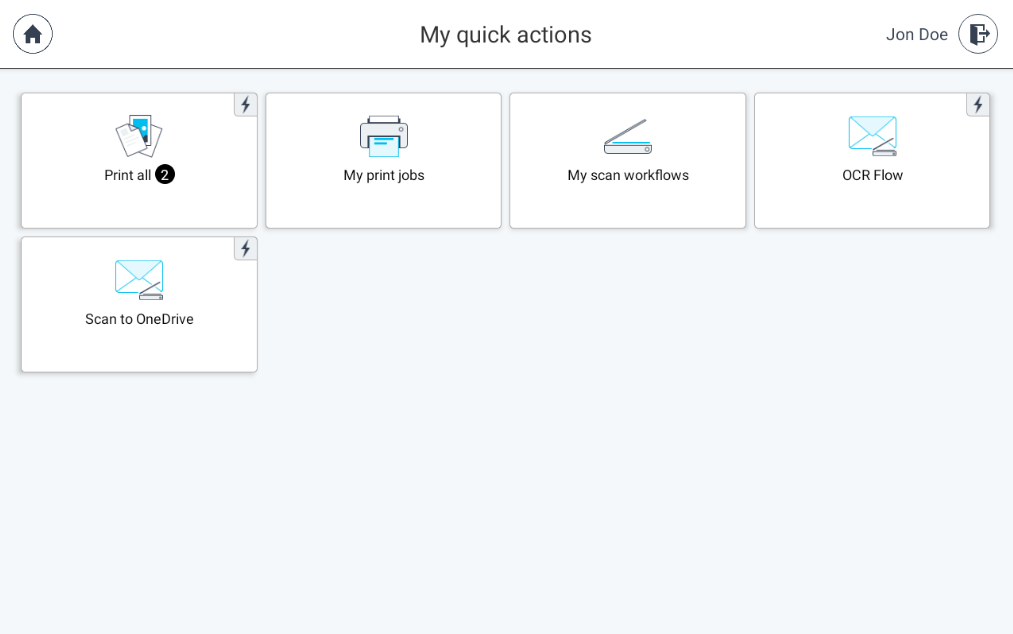1013x634 pixels.
Task: Click the printer icon on My print jobs tile
Action: click(x=383, y=136)
